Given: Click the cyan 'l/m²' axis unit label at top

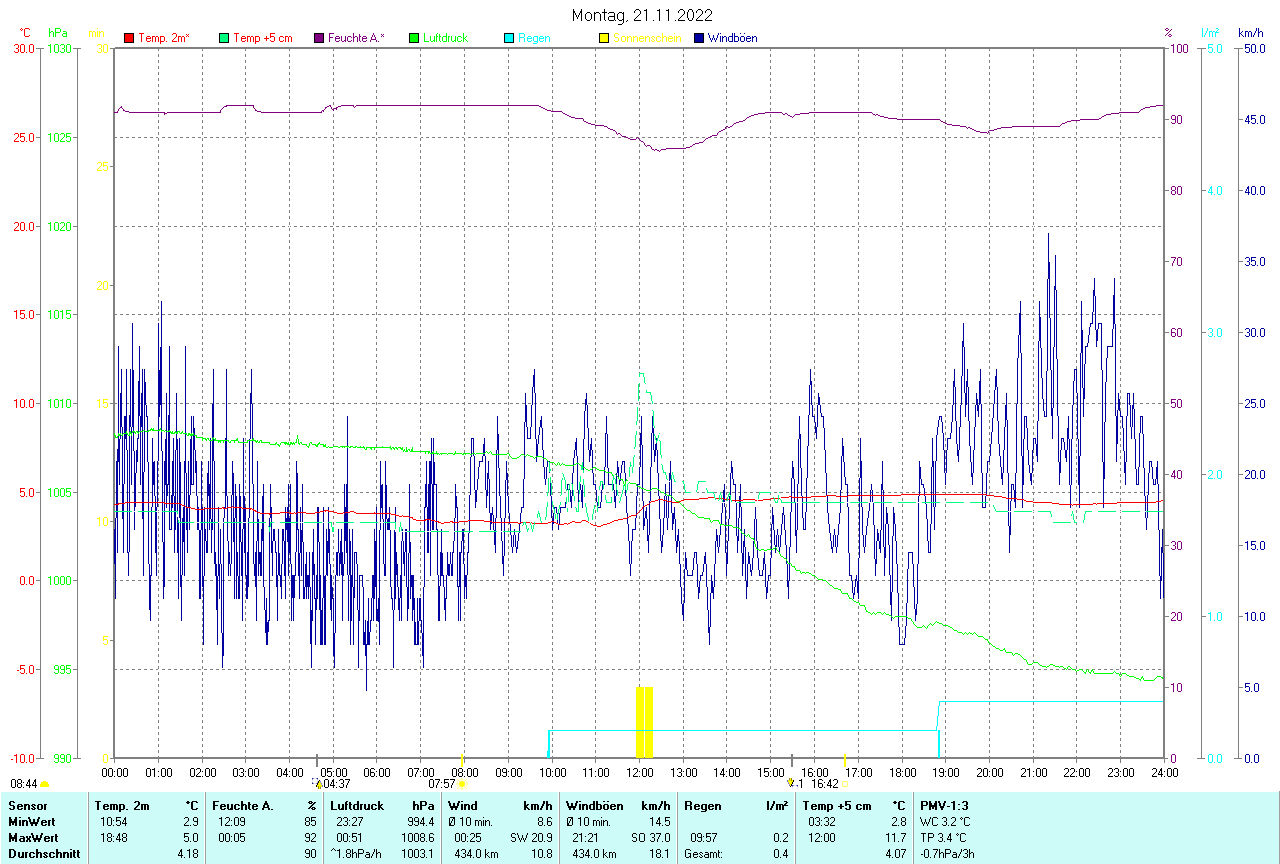Looking at the screenshot, I should pyautogui.click(x=1210, y=33).
